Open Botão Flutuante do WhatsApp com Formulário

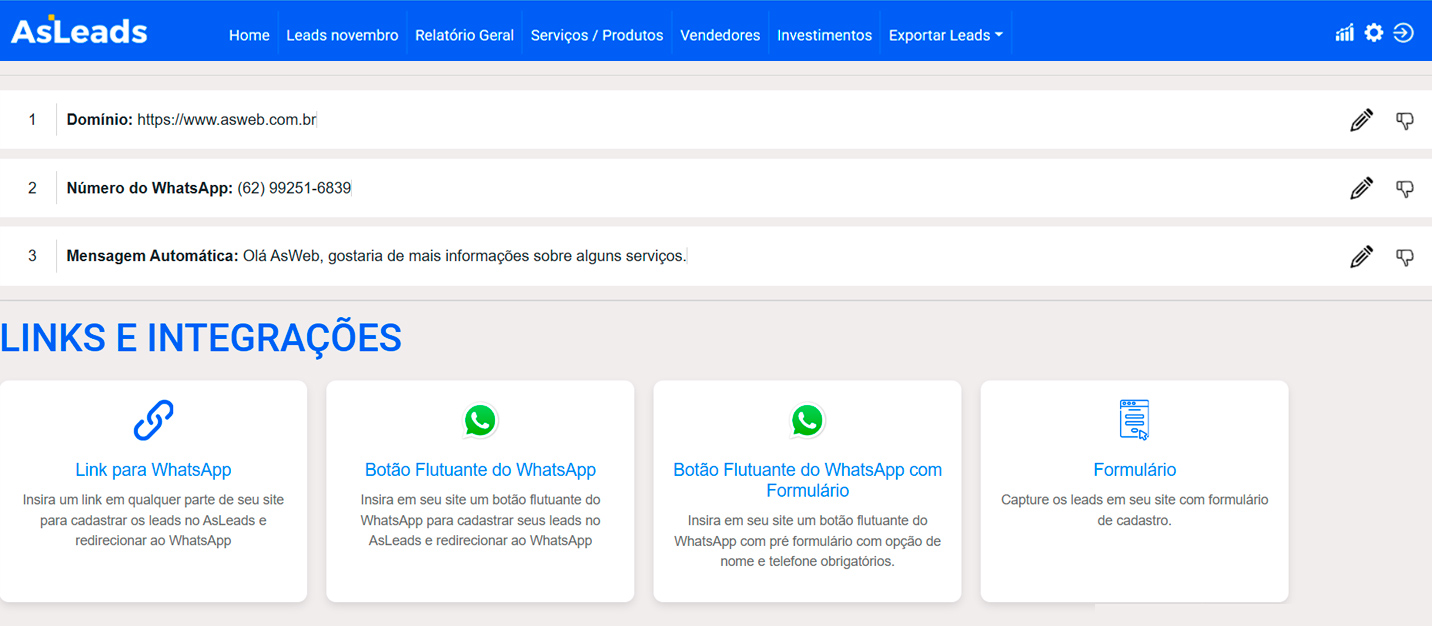pos(807,480)
